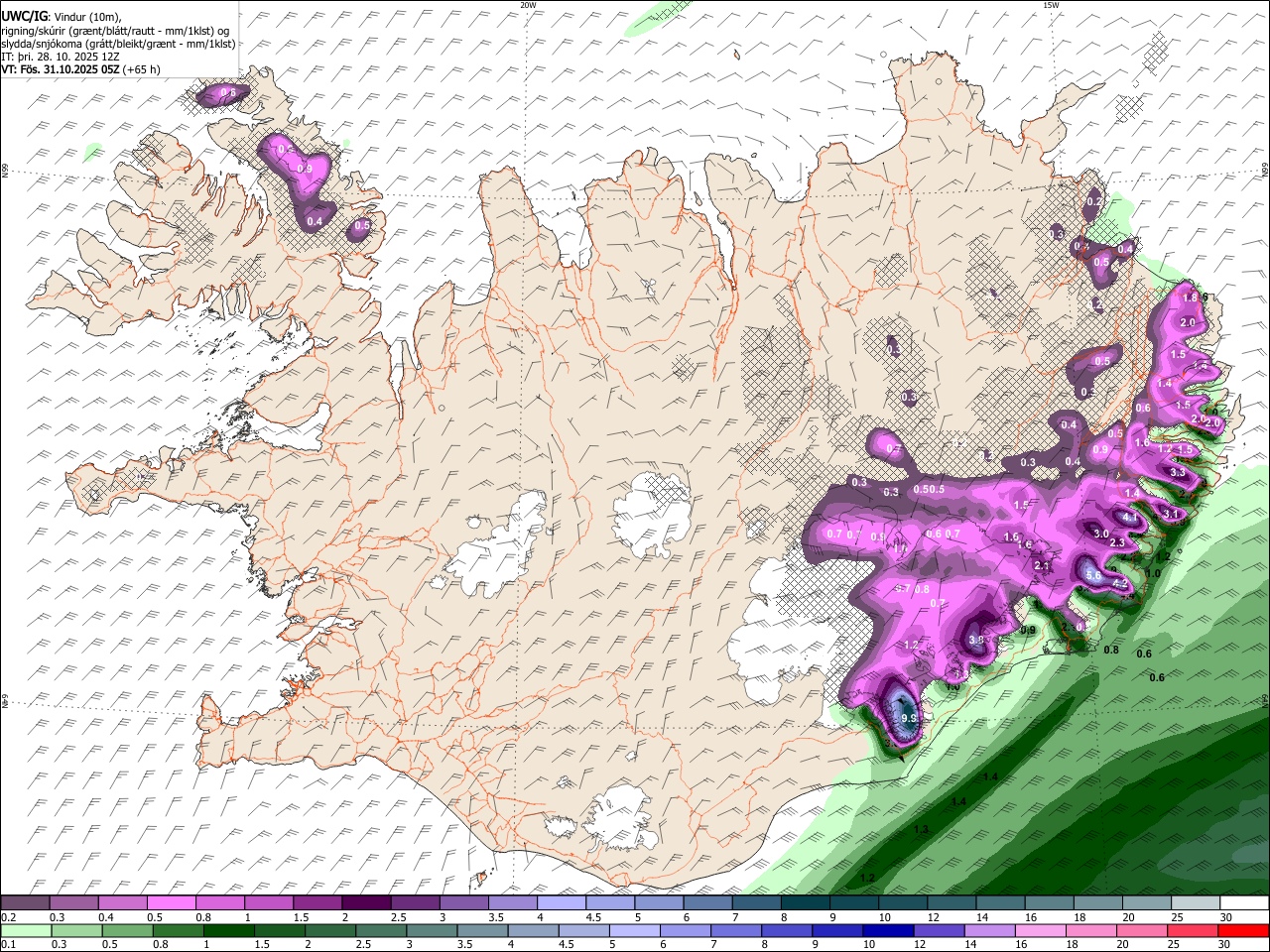Screen dimensions: 1270x952
Task: Select the white 30 swatch ending top legend row
Action: [1245, 902]
